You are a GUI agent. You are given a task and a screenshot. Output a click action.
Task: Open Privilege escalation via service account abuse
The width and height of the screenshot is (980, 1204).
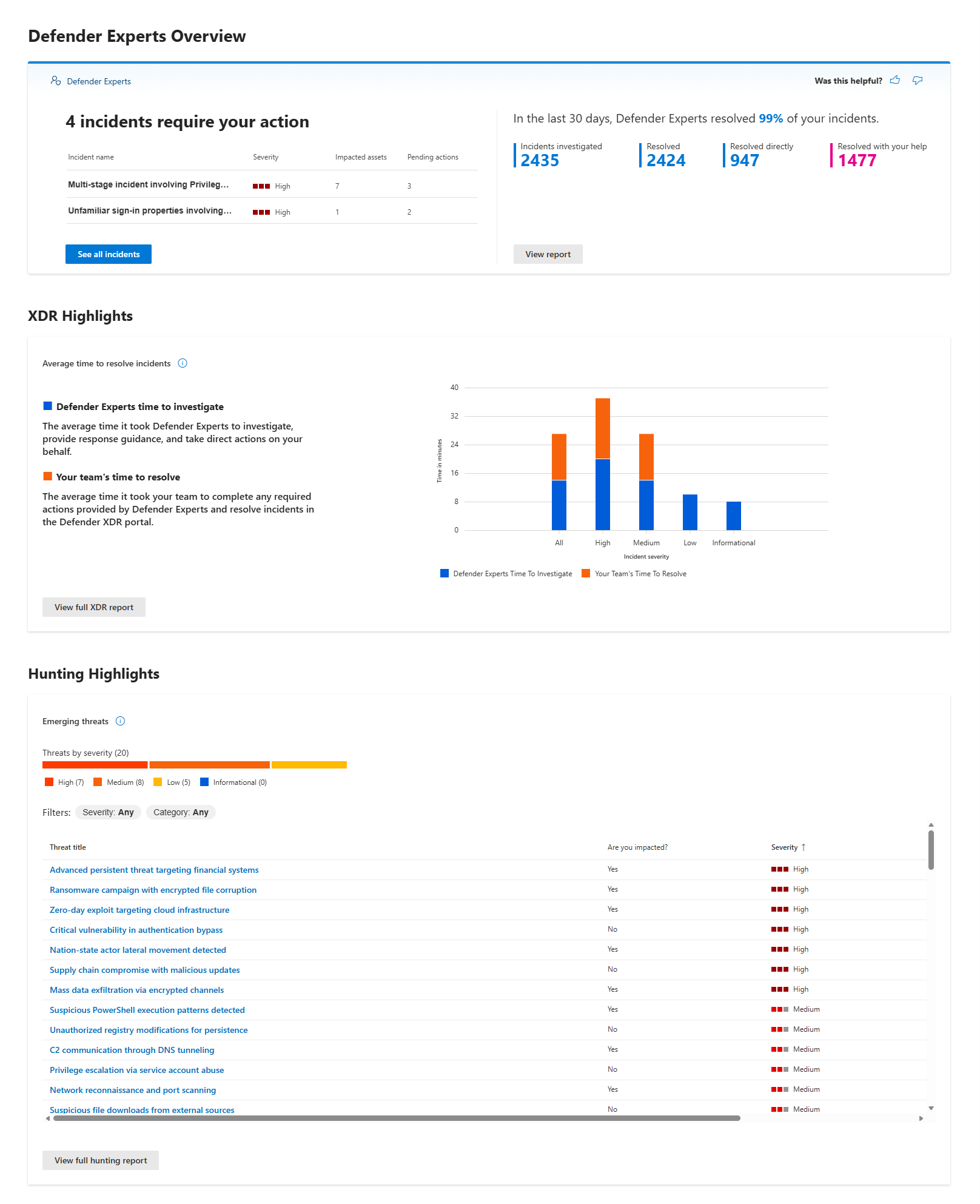pyautogui.click(x=136, y=1070)
